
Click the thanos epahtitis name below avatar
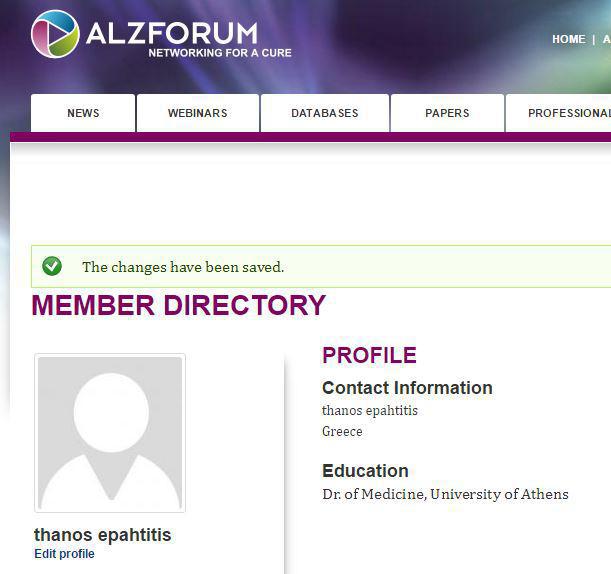[102, 535]
